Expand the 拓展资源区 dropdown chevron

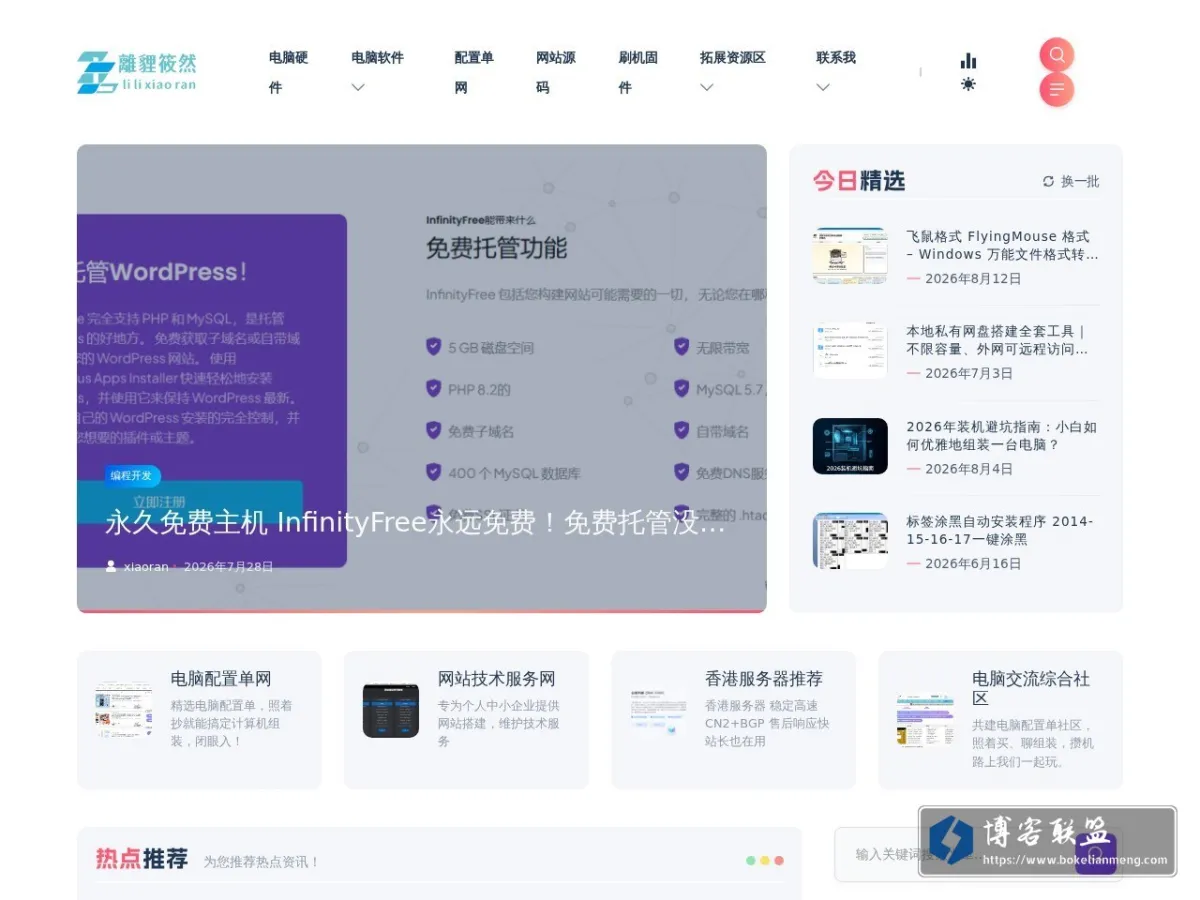707,87
